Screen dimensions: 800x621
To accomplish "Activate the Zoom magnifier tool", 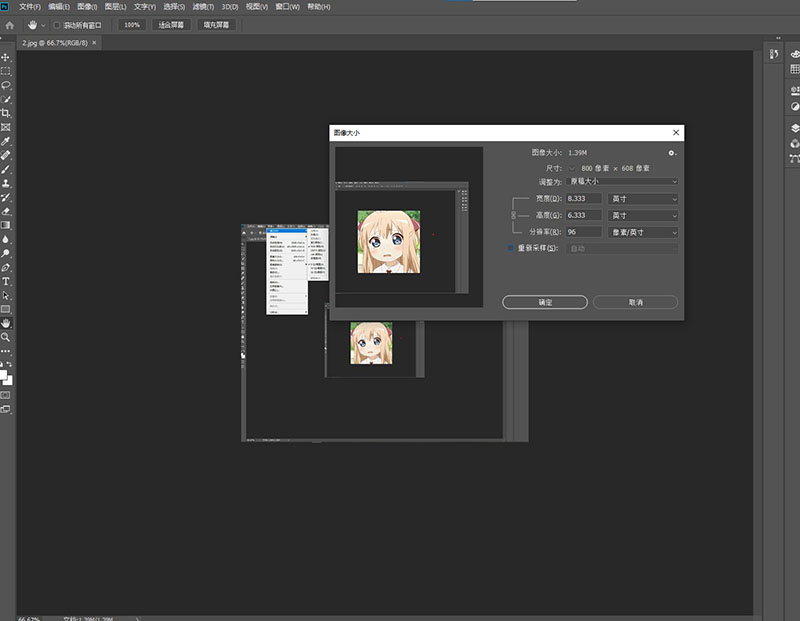I will (6, 338).
